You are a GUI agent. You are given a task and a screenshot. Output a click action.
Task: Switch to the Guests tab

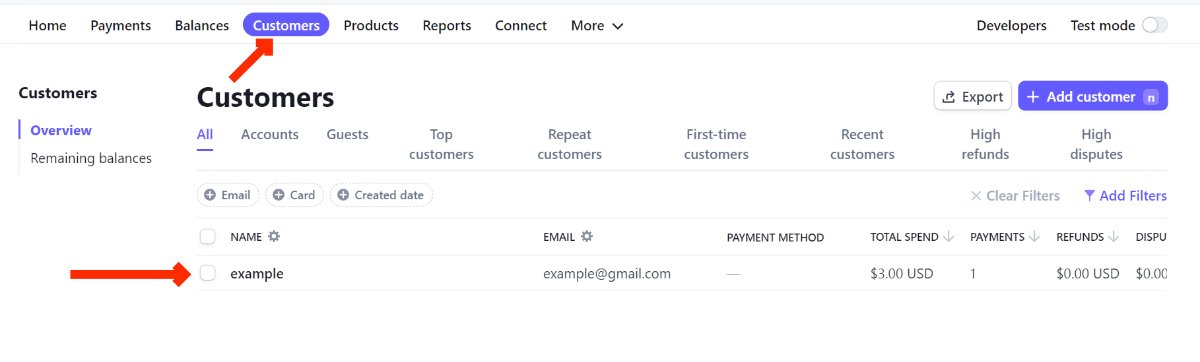click(x=348, y=134)
